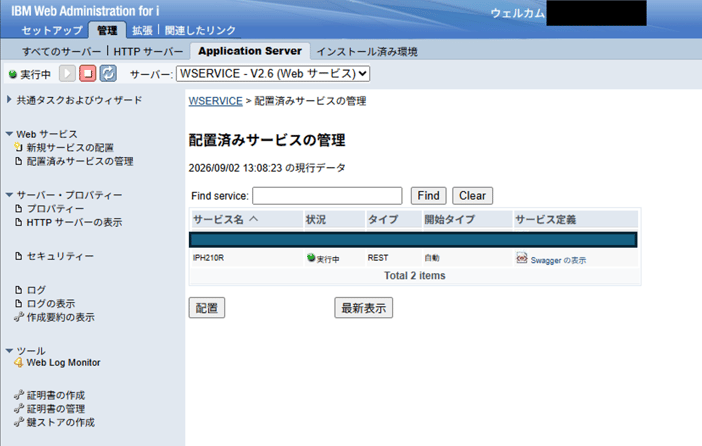
Task: Select the highlighted first service row
Action: click(413, 240)
